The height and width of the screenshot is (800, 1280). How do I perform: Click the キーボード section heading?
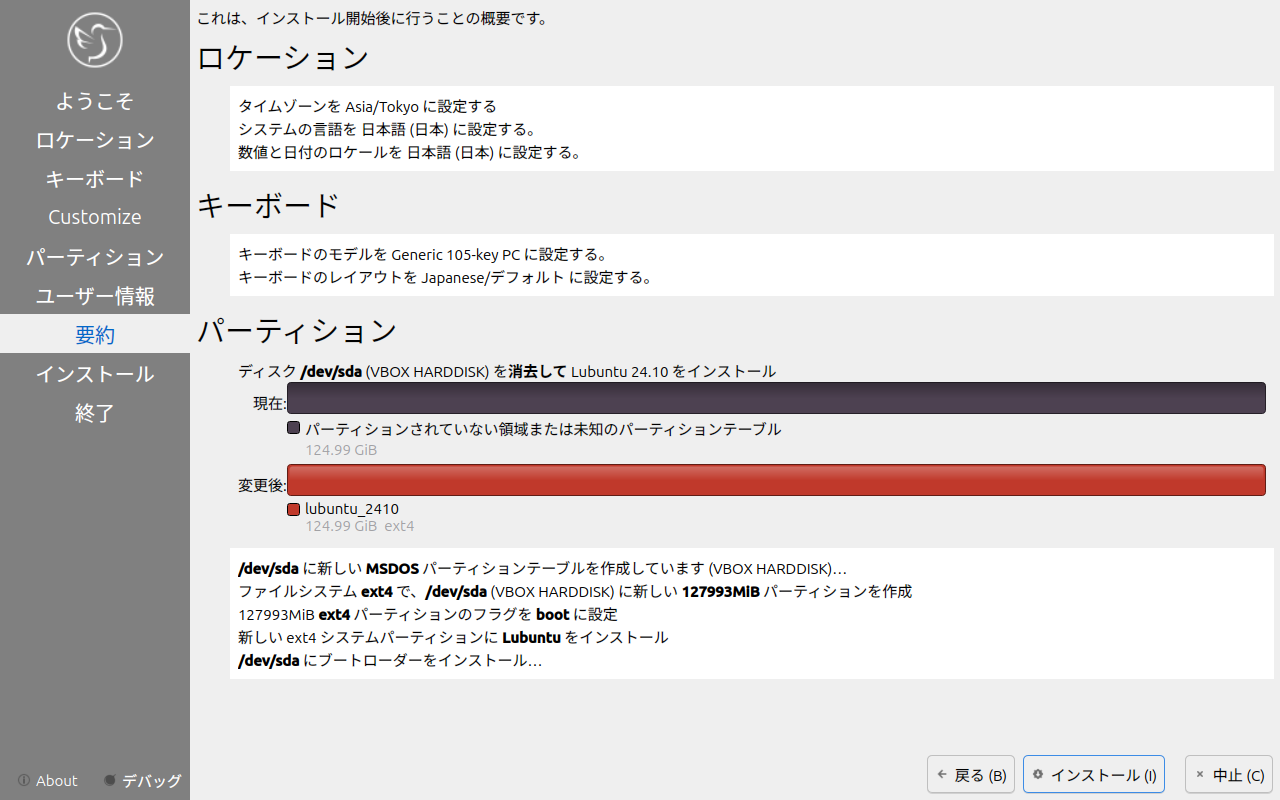(269, 206)
